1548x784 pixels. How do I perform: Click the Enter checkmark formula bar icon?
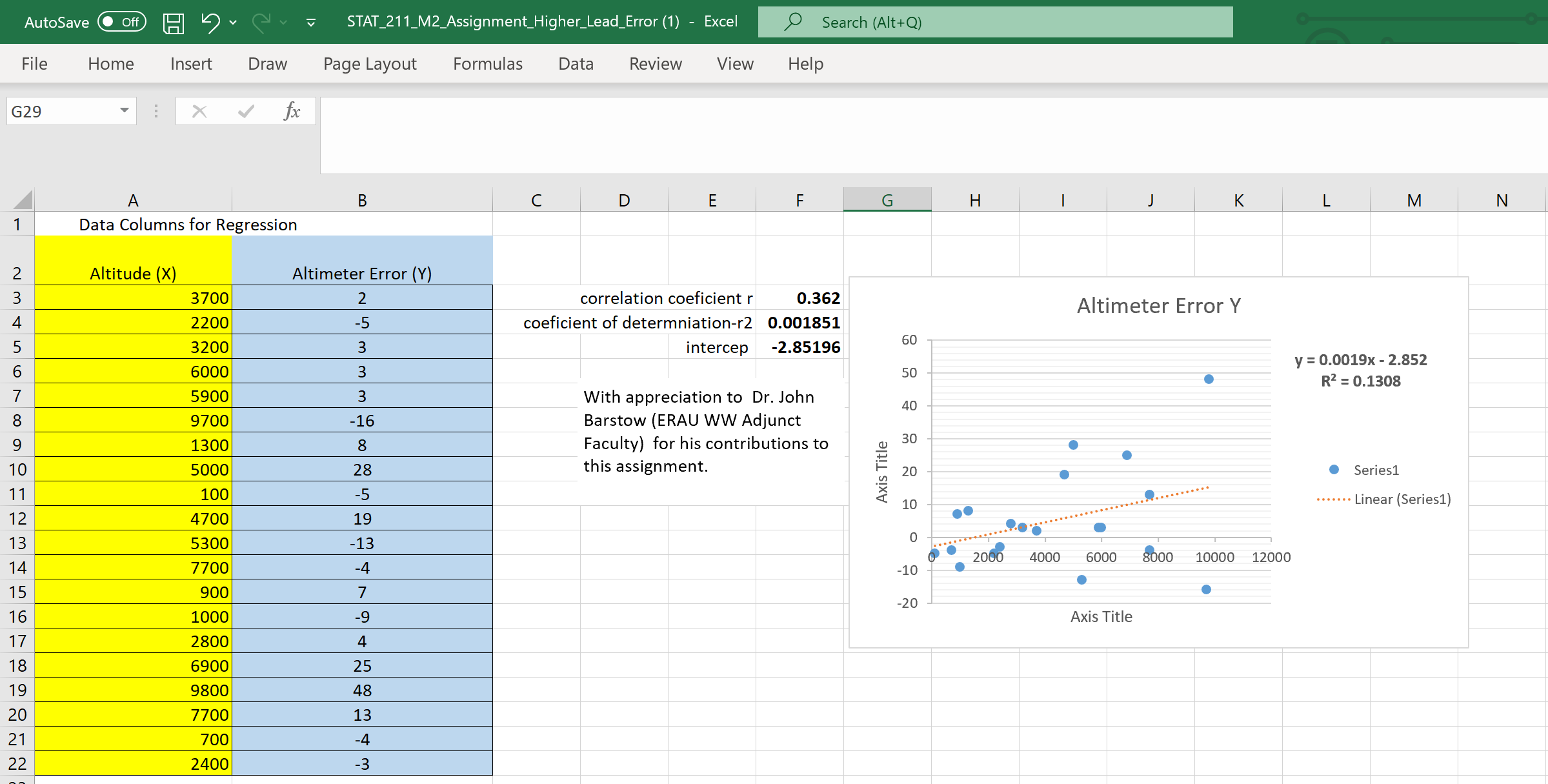click(x=245, y=111)
